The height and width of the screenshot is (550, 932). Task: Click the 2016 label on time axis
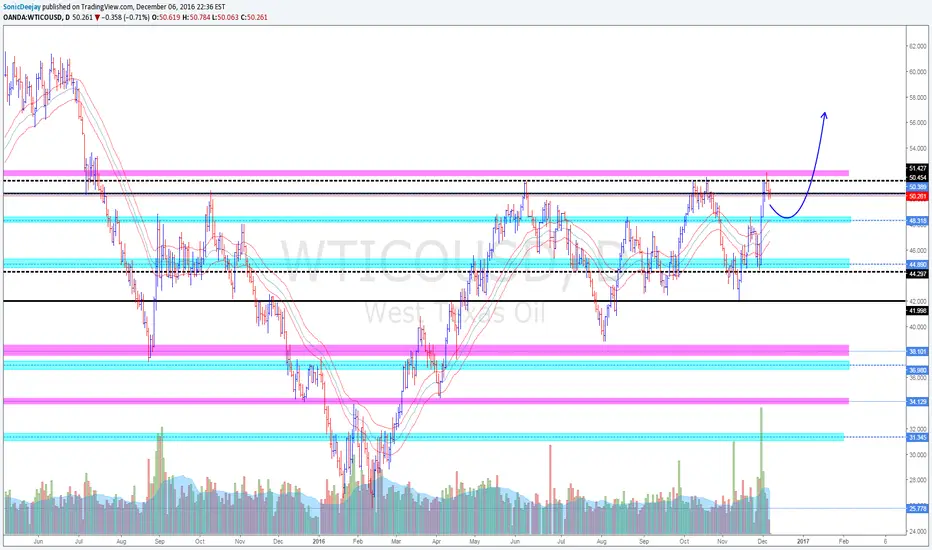tap(319, 542)
